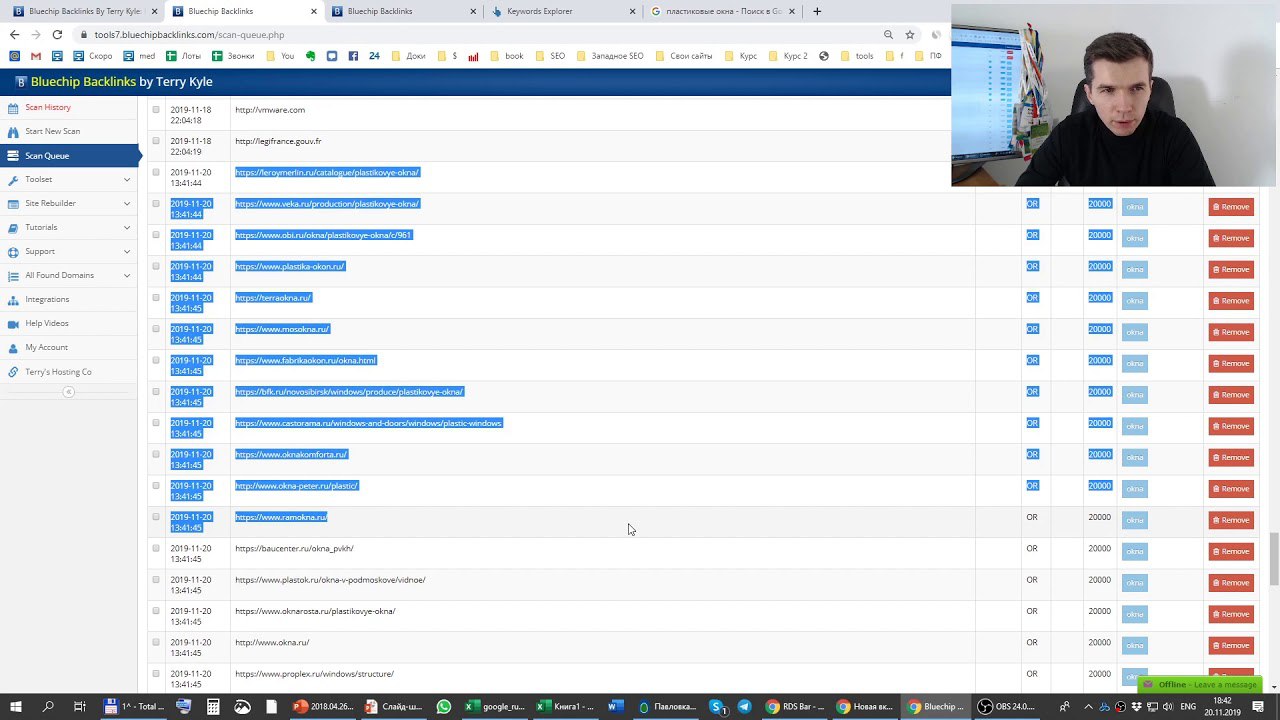Open Skype from the taskbar
Image resolution: width=1280 pixels, height=720 pixels.
pyautogui.click(x=716, y=706)
